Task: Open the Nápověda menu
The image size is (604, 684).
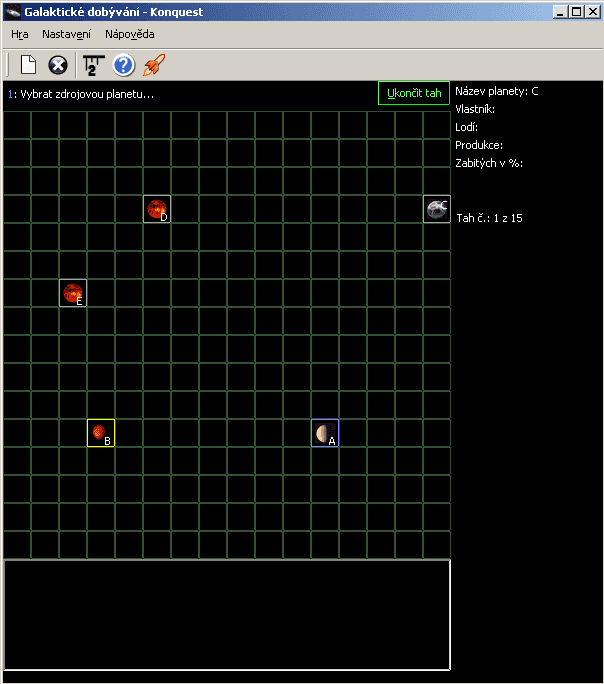Action: pyautogui.click(x=130, y=34)
